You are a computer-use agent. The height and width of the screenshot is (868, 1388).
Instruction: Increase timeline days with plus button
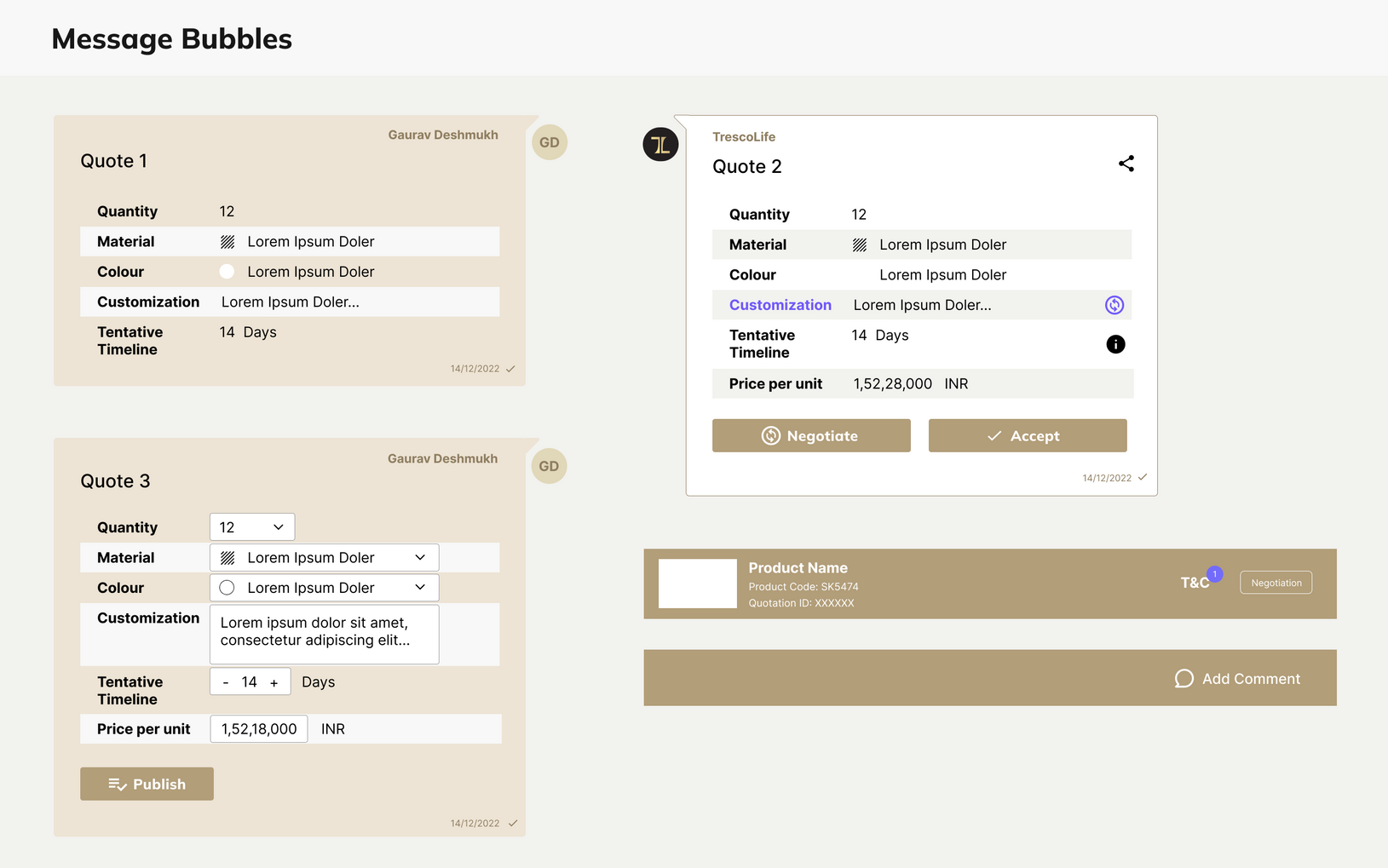(x=274, y=683)
